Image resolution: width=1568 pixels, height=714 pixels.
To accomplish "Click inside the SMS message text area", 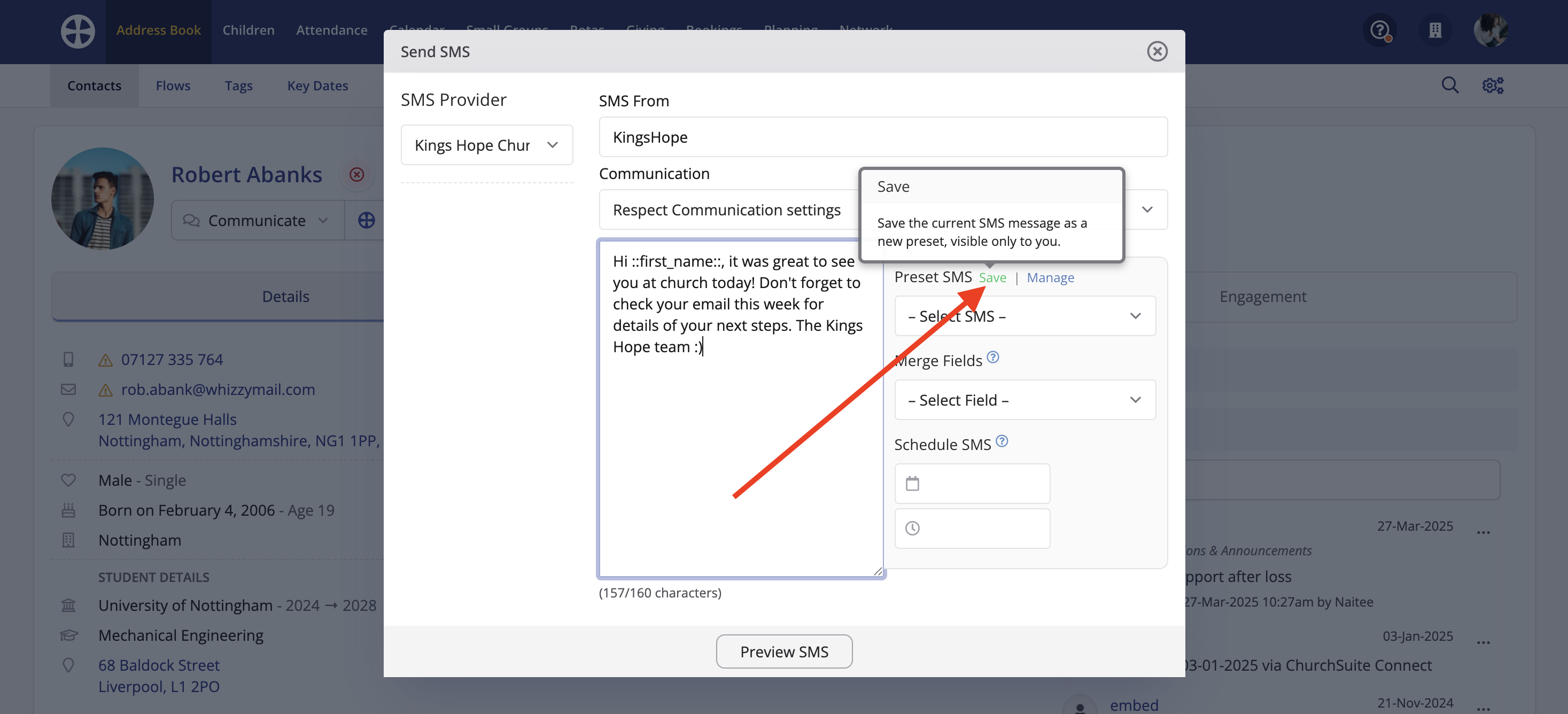I will [741, 408].
